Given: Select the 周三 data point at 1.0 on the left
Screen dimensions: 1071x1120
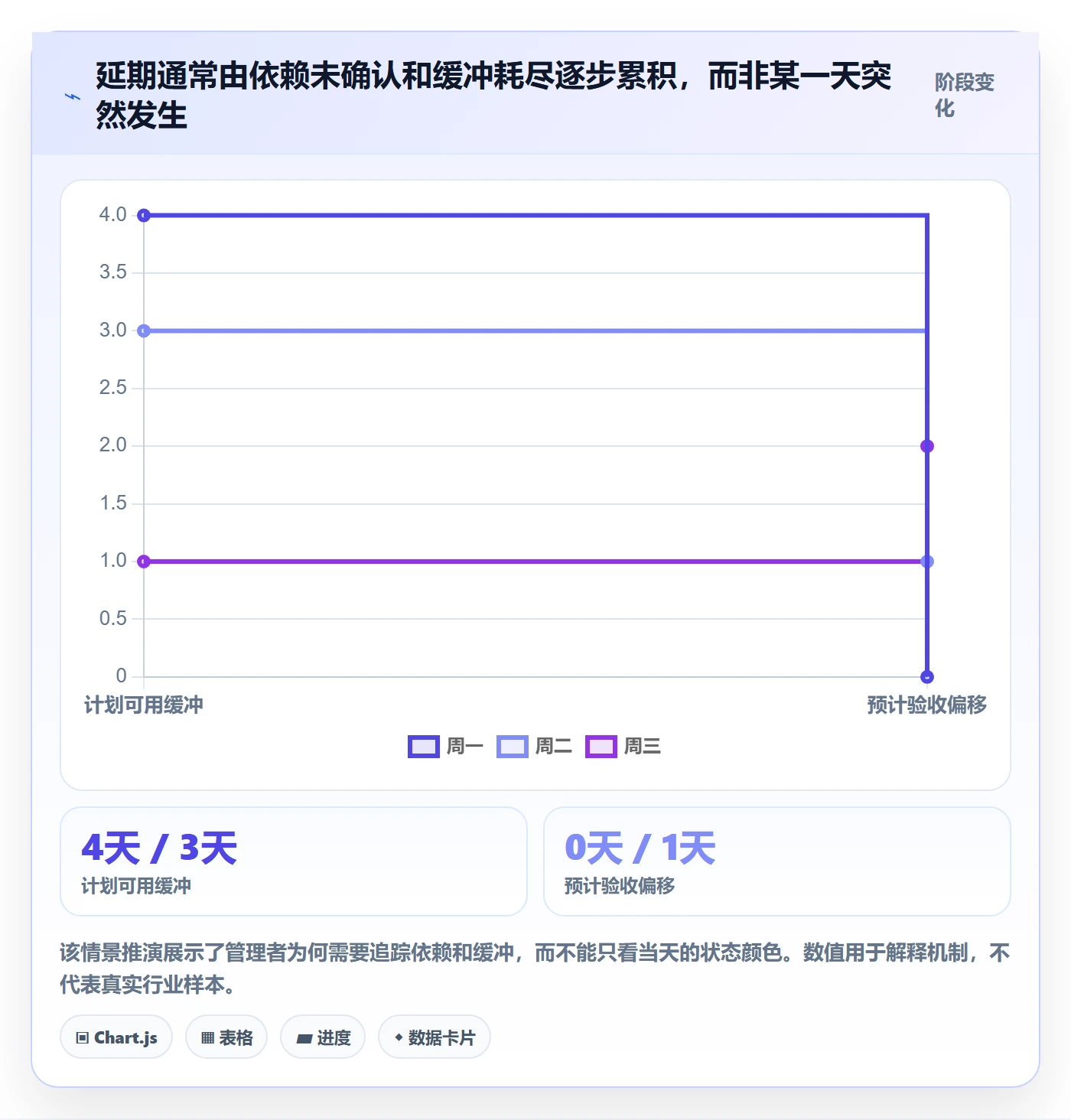Looking at the screenshot, I should (144, 562).
